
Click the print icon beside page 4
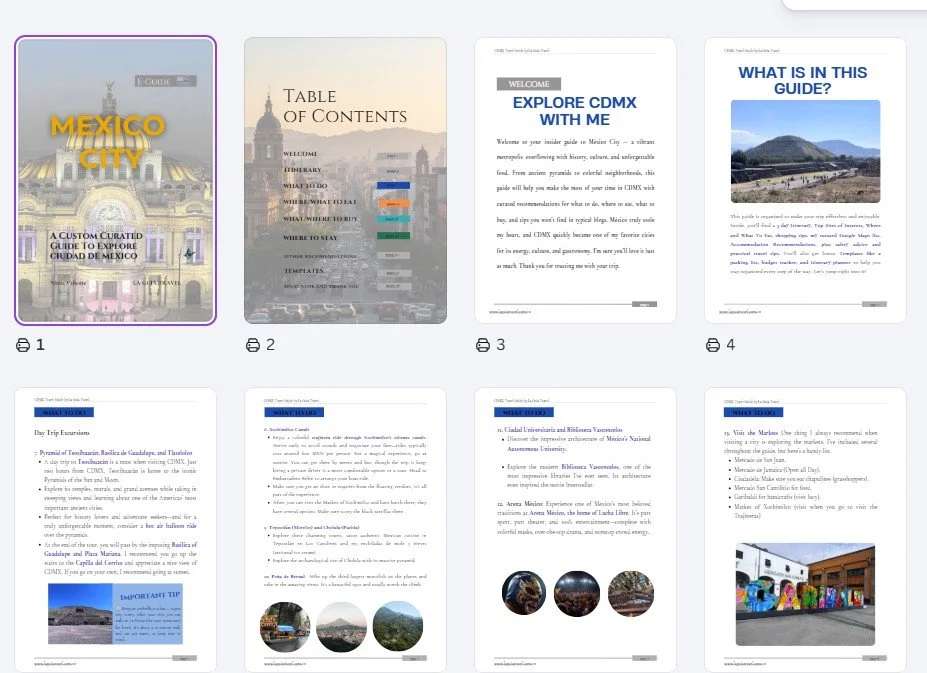pos(712,345)
